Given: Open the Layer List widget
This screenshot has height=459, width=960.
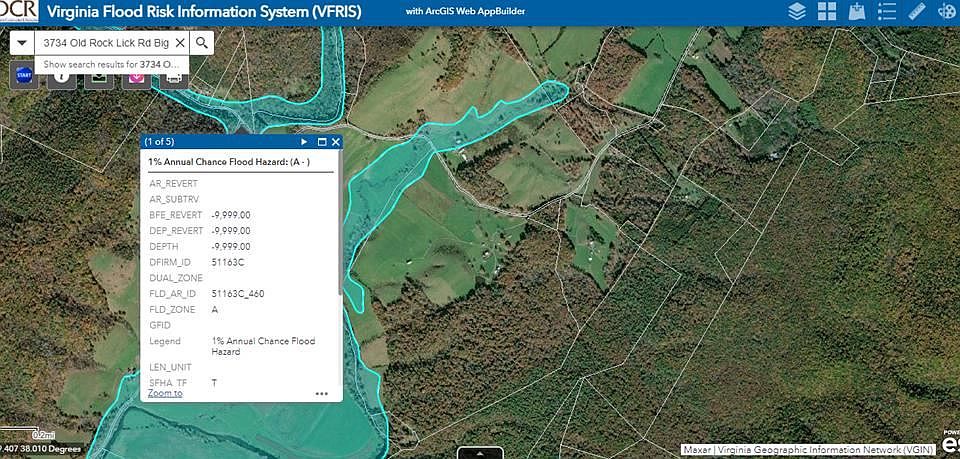Looking at the screenshot, I should (796, 12).
